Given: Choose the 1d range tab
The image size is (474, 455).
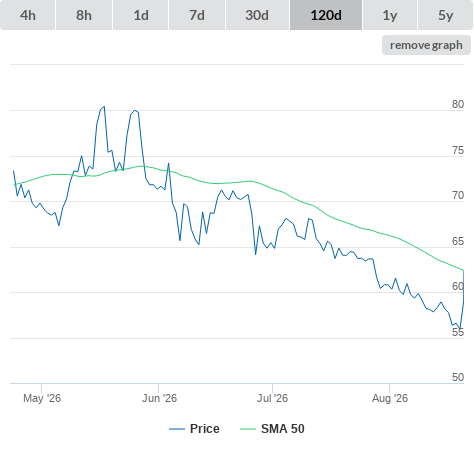Looking at the screenshot, I should tap(141, 15).
